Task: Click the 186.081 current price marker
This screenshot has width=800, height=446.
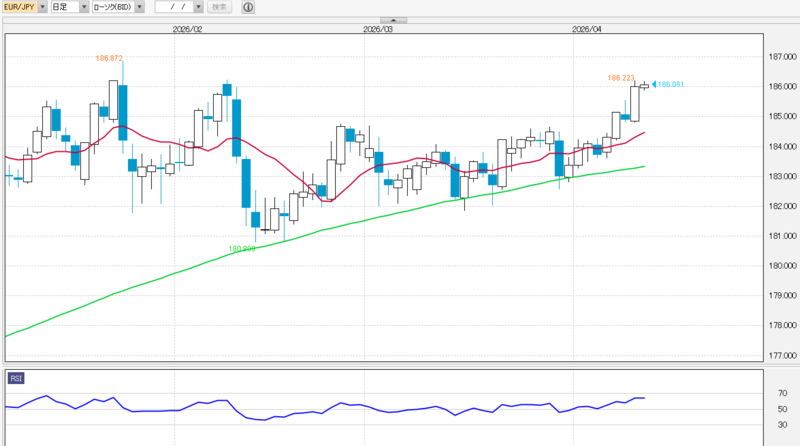Action: coord(668,84)
